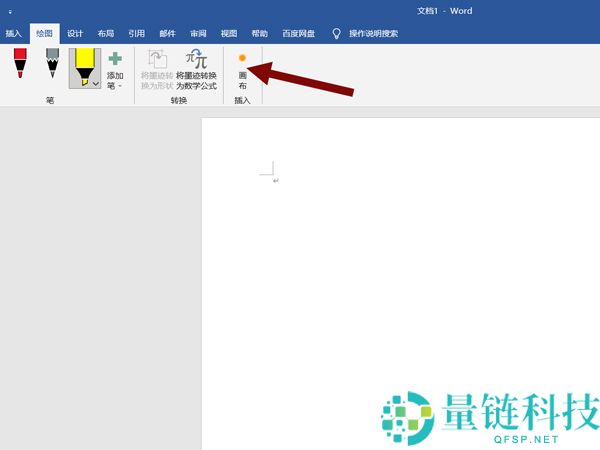Click in the blank document page

tap(400, 280)
